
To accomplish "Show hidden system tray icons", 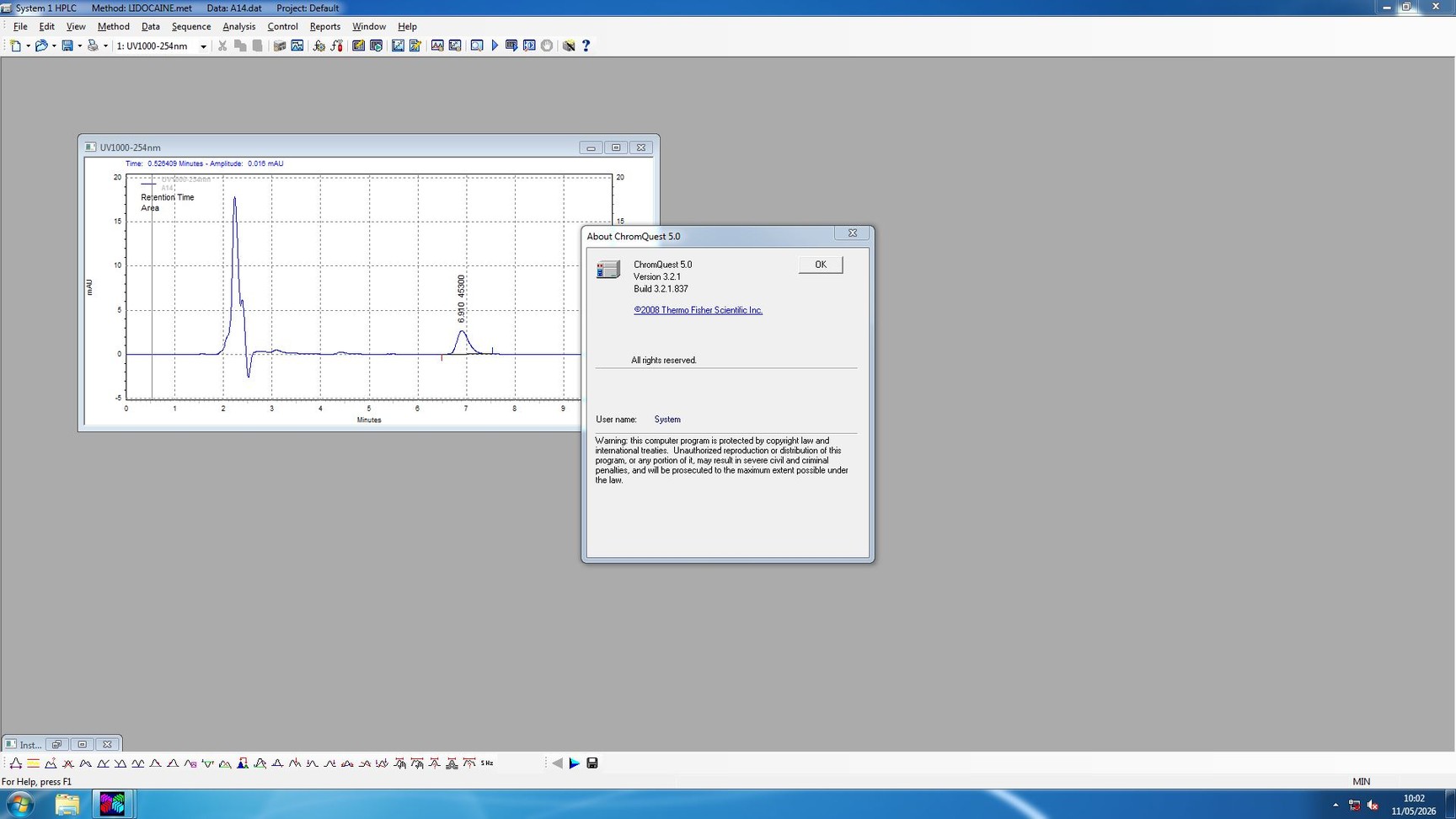I will click(x=1336, y=806).
